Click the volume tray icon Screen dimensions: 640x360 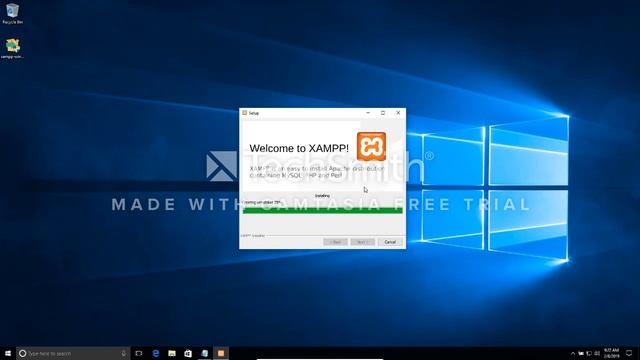click(597, 353)
